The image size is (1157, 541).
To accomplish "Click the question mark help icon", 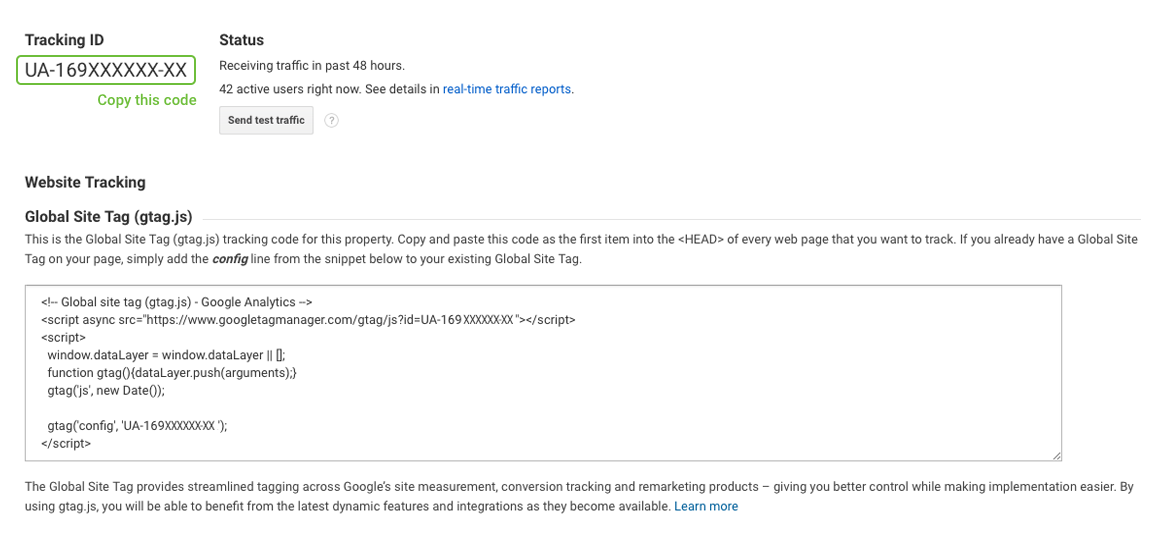I will point(332,120).
